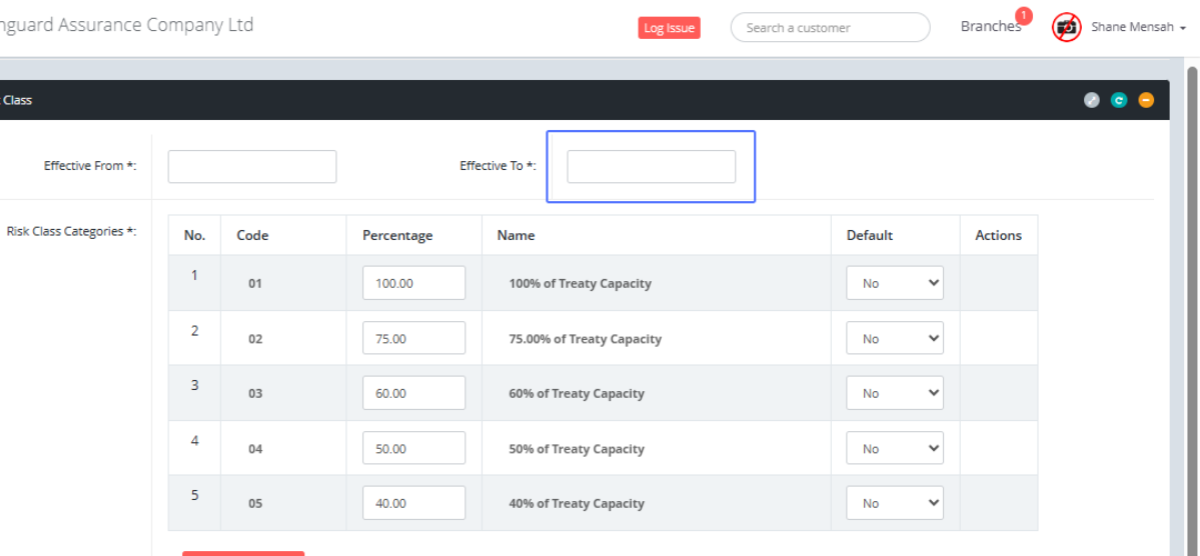Focus the Effective From date field
Screen dimensions: 1200x556
252,167
